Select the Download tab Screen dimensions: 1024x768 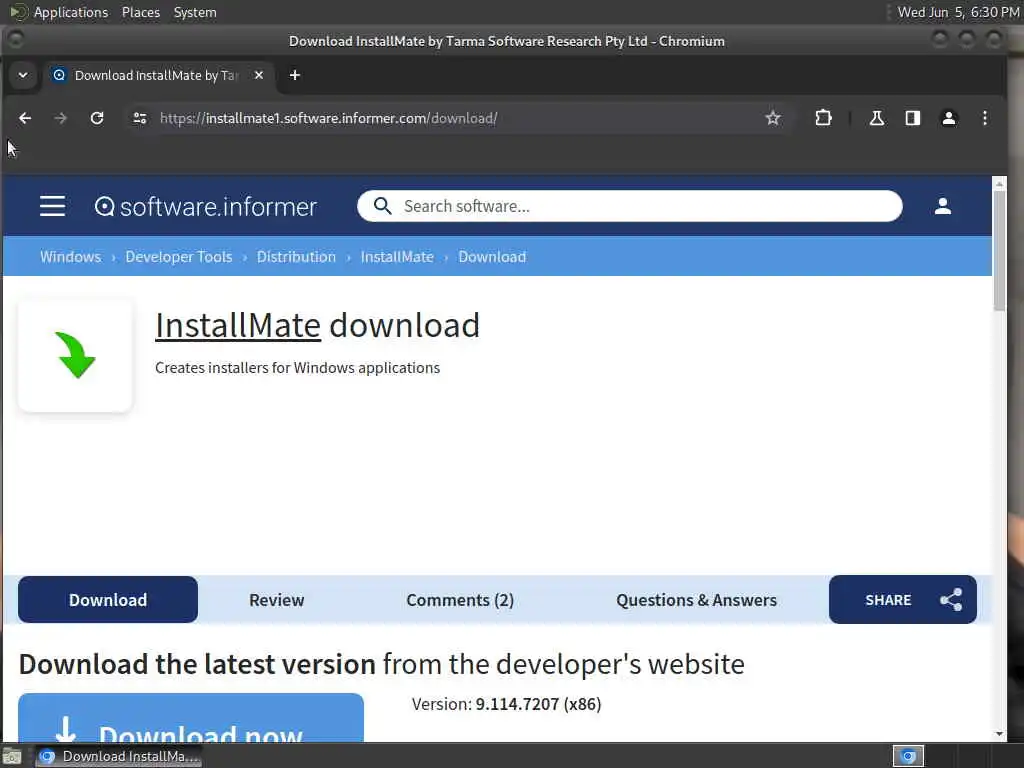(108, 600)
